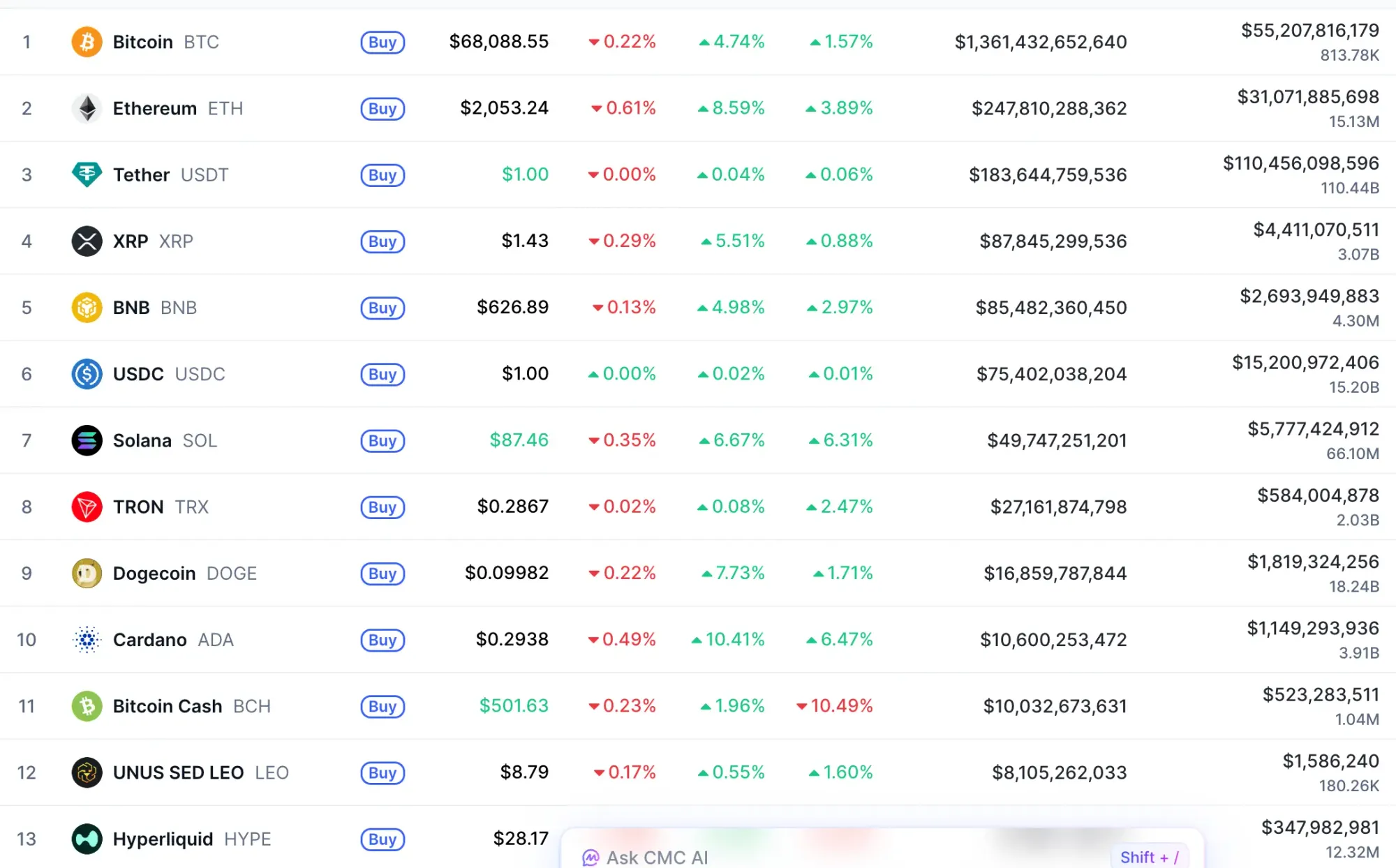Click the Shift + / shortcut badge

(1149, 858)
